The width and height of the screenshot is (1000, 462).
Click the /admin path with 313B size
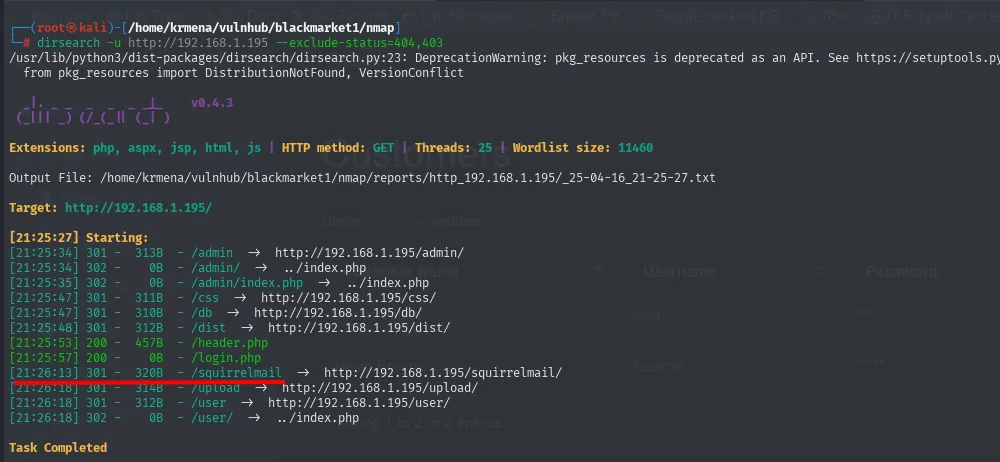pyautogui.click(x=212, y=253)
